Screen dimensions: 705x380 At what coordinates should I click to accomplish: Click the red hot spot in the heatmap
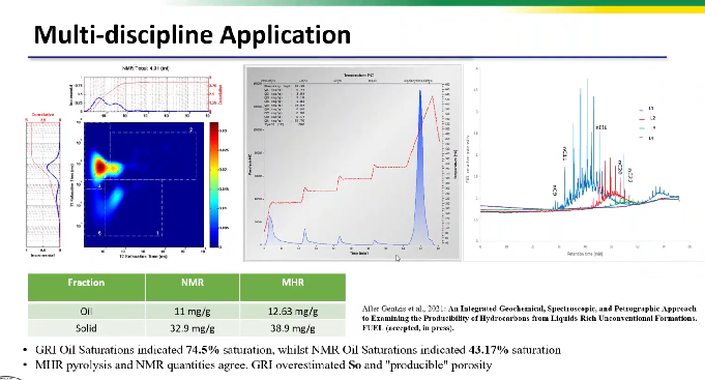tap(99, 167)
